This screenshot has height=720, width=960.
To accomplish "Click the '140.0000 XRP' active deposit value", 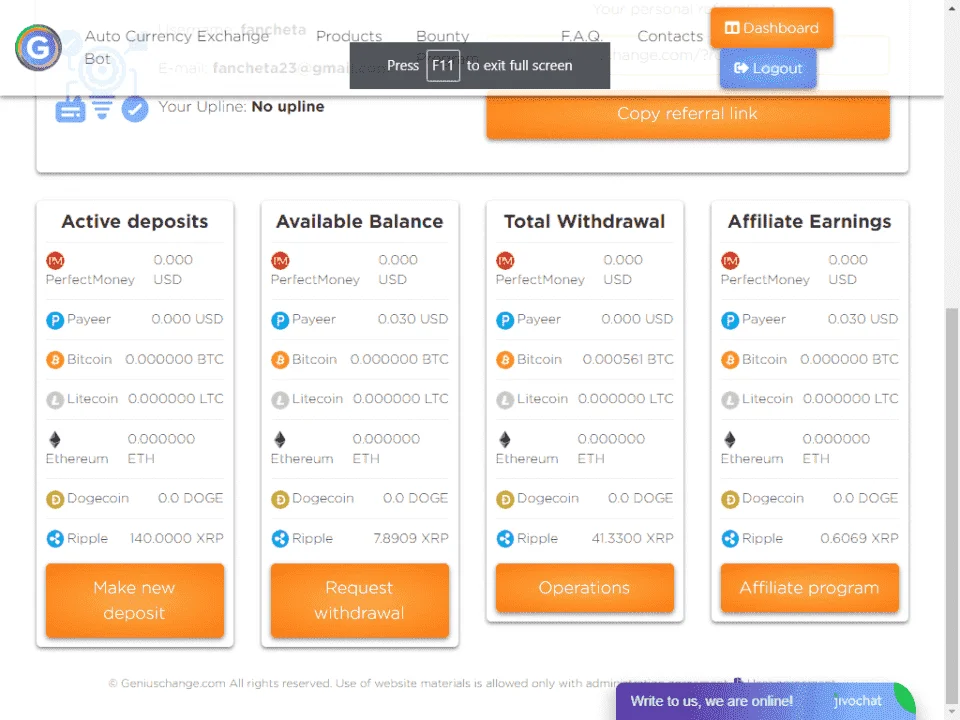I will 176,538.
